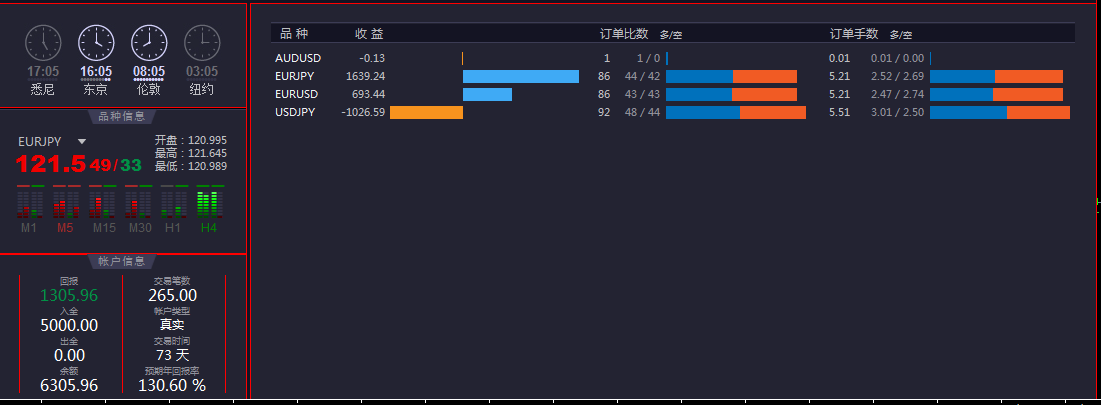Click the New York (纽约) clock icon
The width and height of the screenshot is (1101, 405).
202,43
